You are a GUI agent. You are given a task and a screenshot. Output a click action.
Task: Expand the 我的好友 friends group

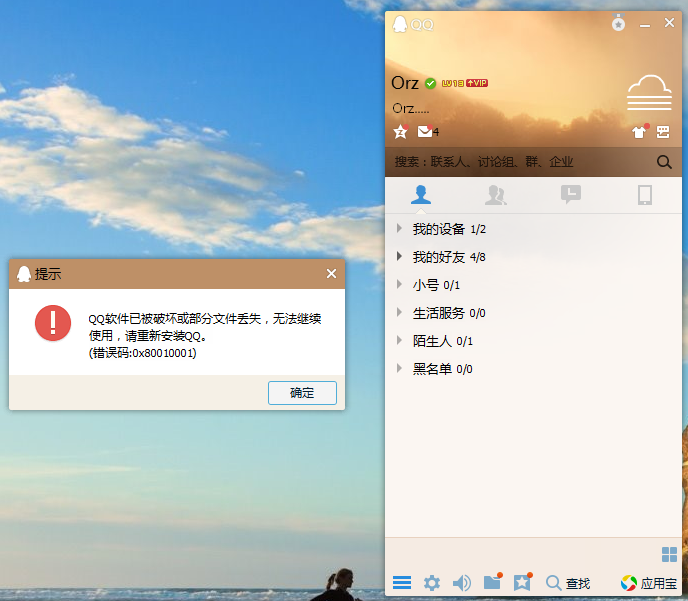[x=438, y=257]
